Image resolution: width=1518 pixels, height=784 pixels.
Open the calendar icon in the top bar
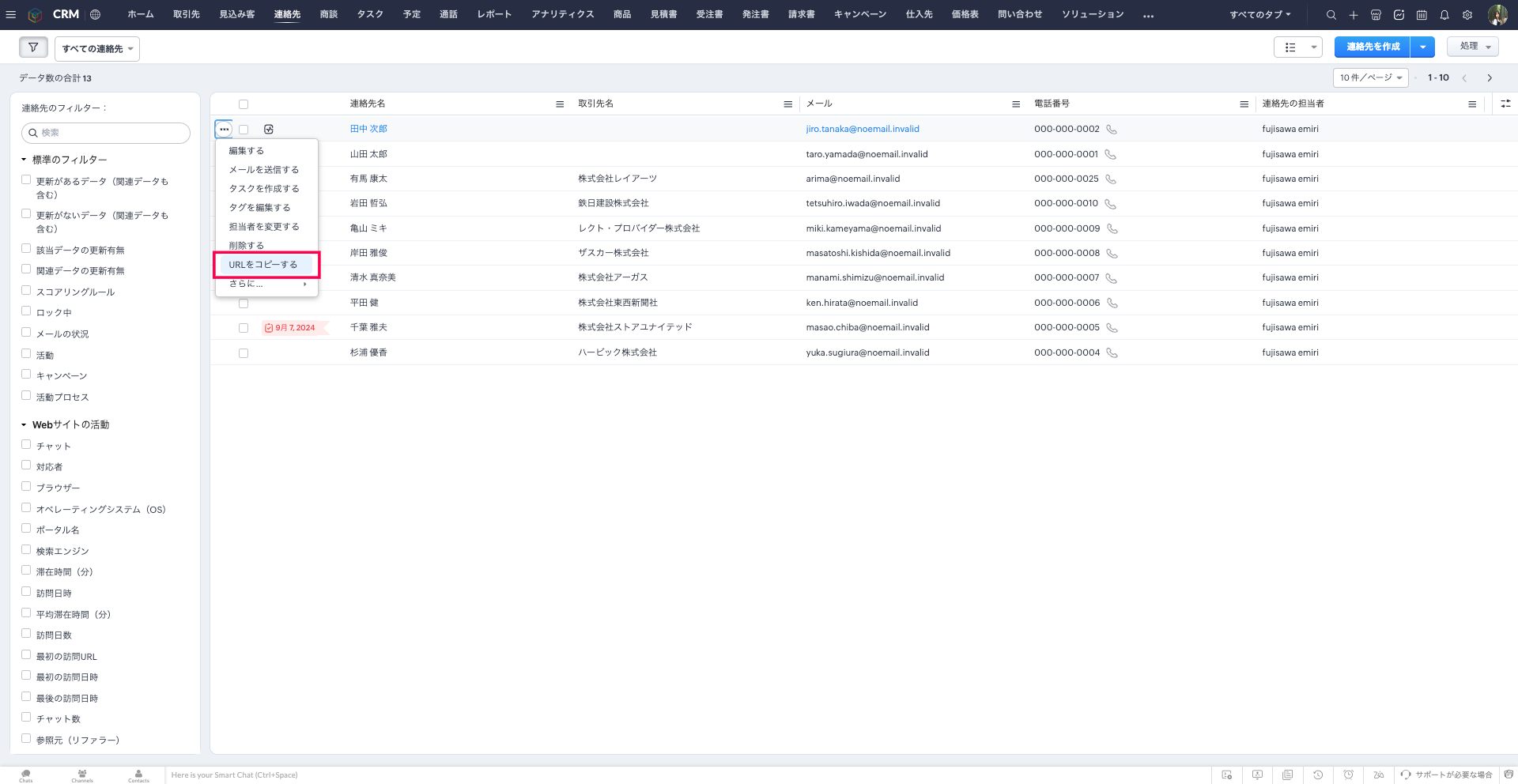point(1422,14)
